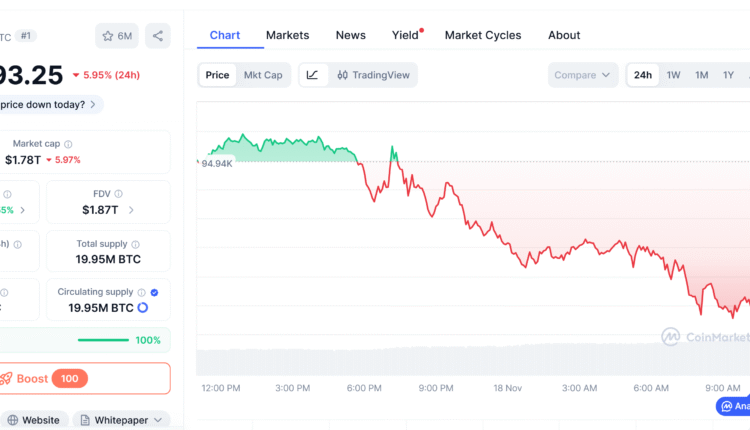
Task: Click the verified badge beside Circulating supply
Action: point(153,292)
